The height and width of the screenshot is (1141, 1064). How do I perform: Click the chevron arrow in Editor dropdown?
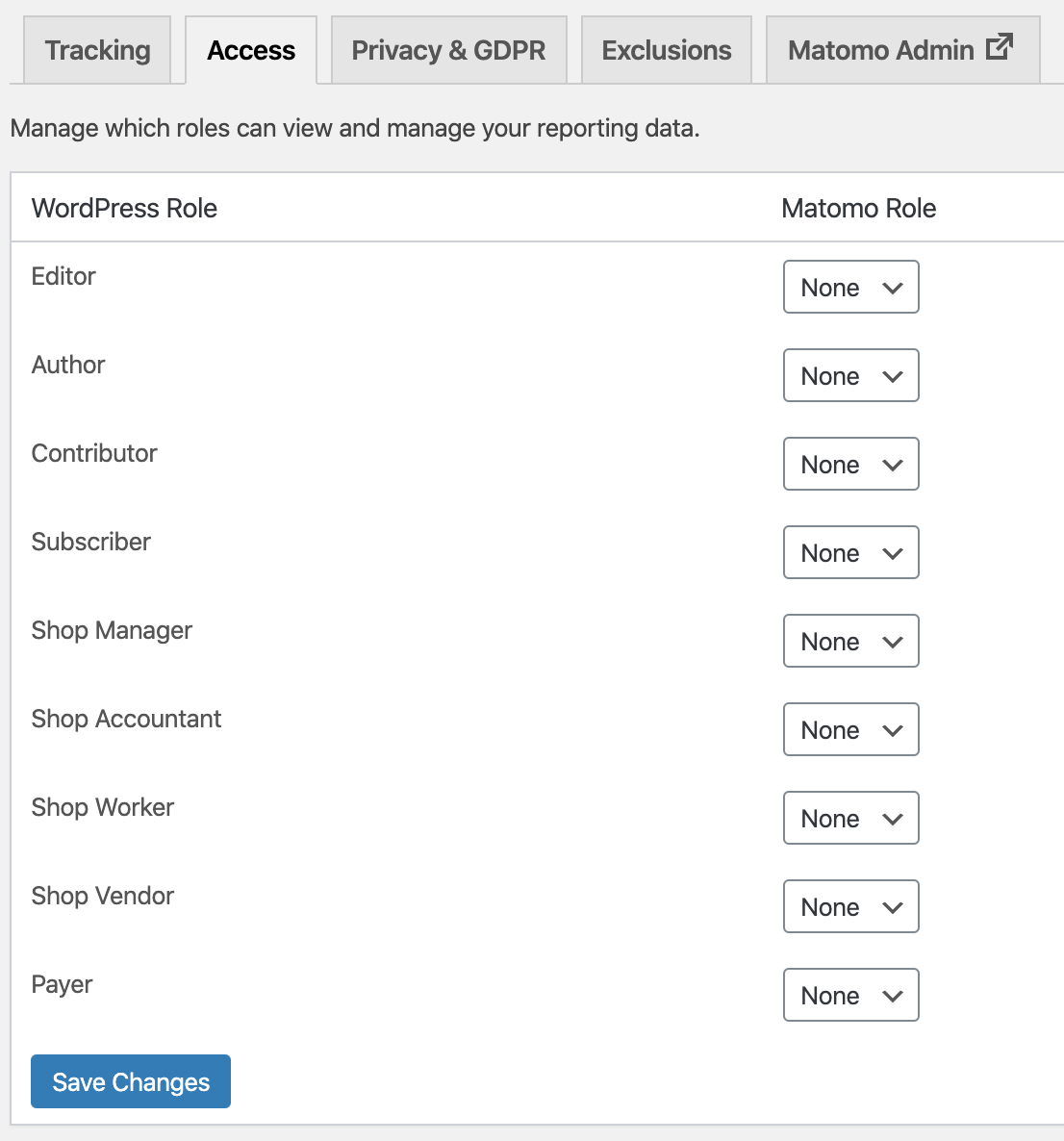point(892,289)
